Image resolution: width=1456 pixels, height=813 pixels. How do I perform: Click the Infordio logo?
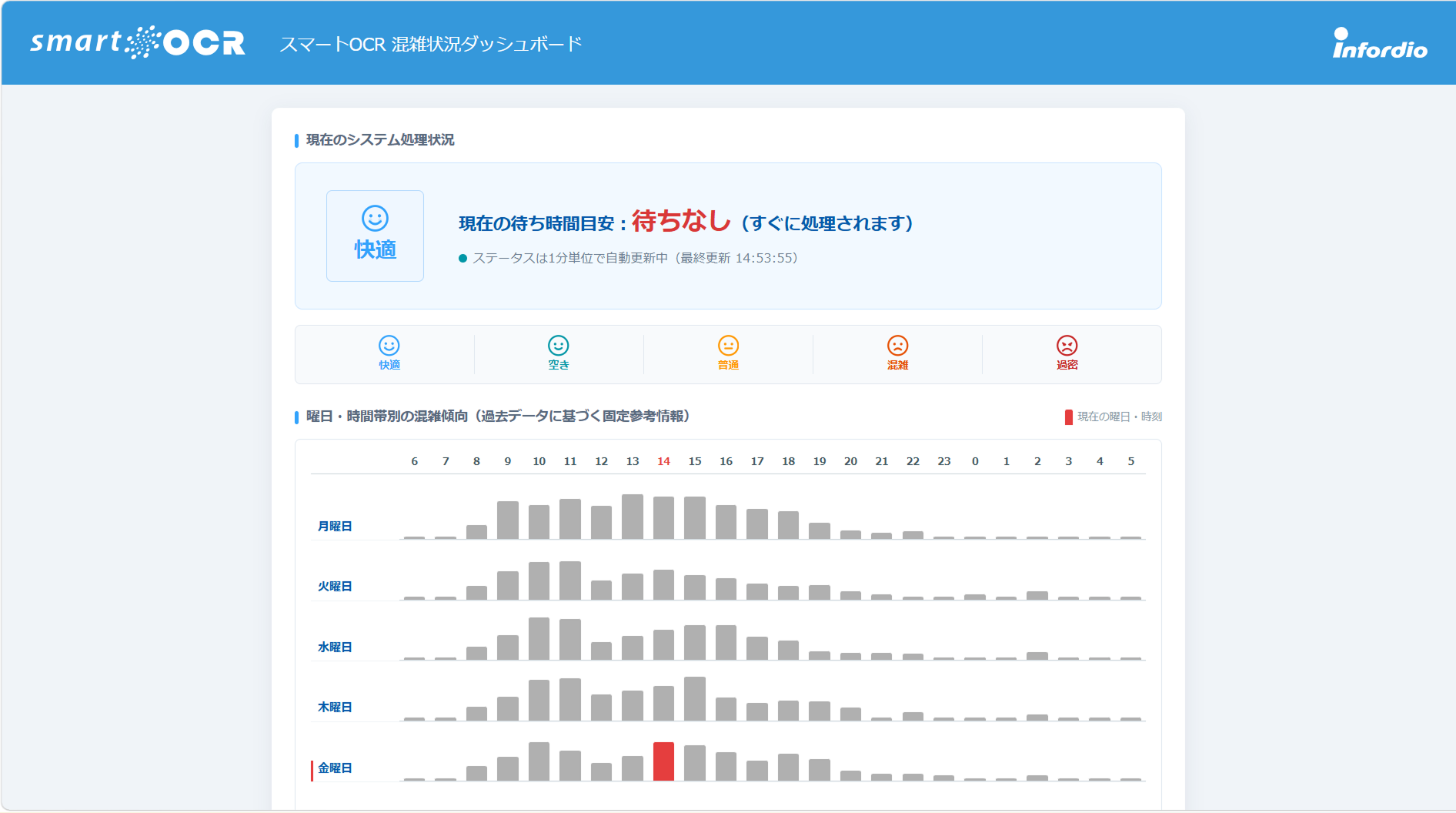tap(1380, 44)
